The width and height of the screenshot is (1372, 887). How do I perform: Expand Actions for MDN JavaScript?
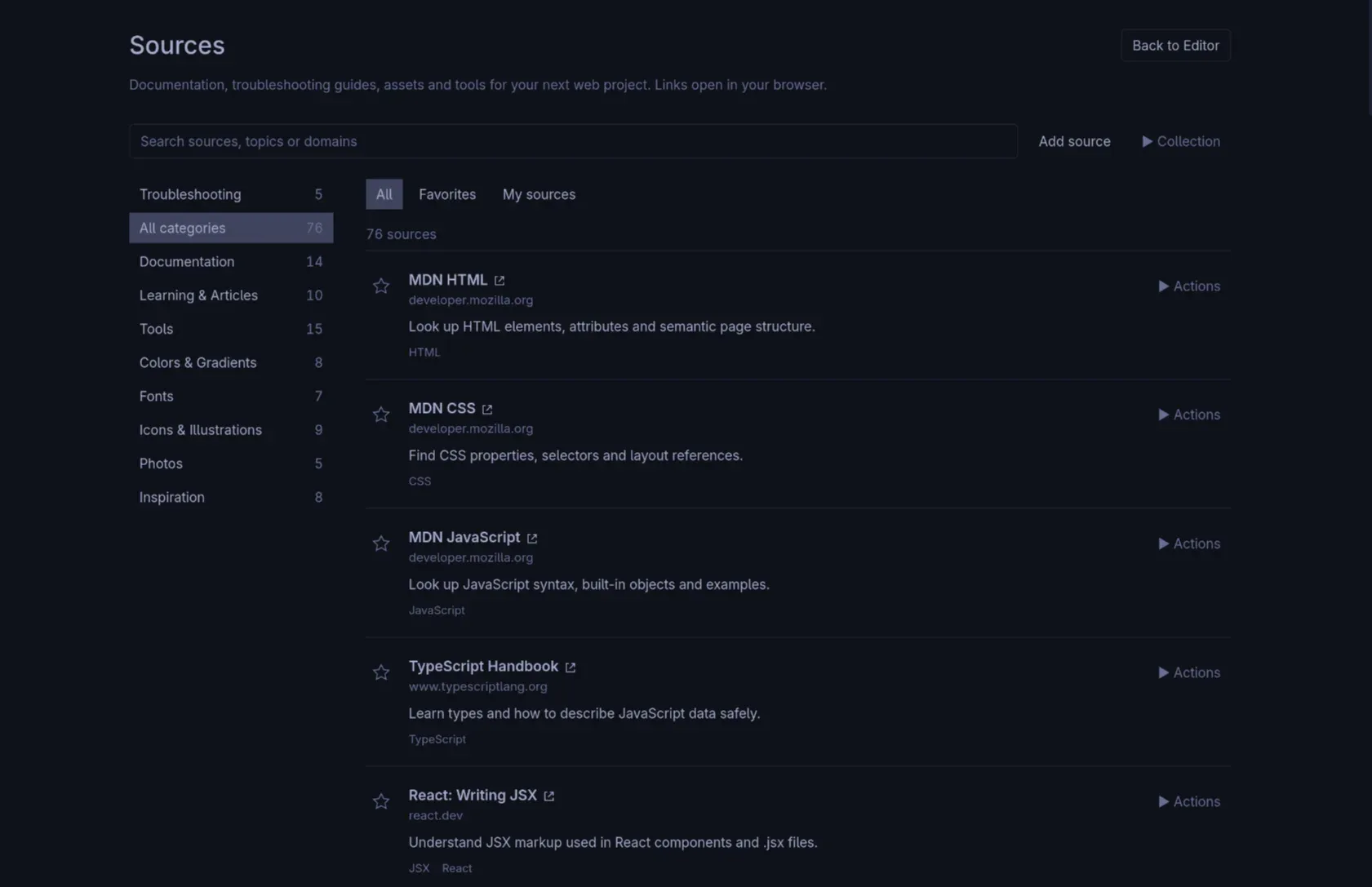point(1189,543)
